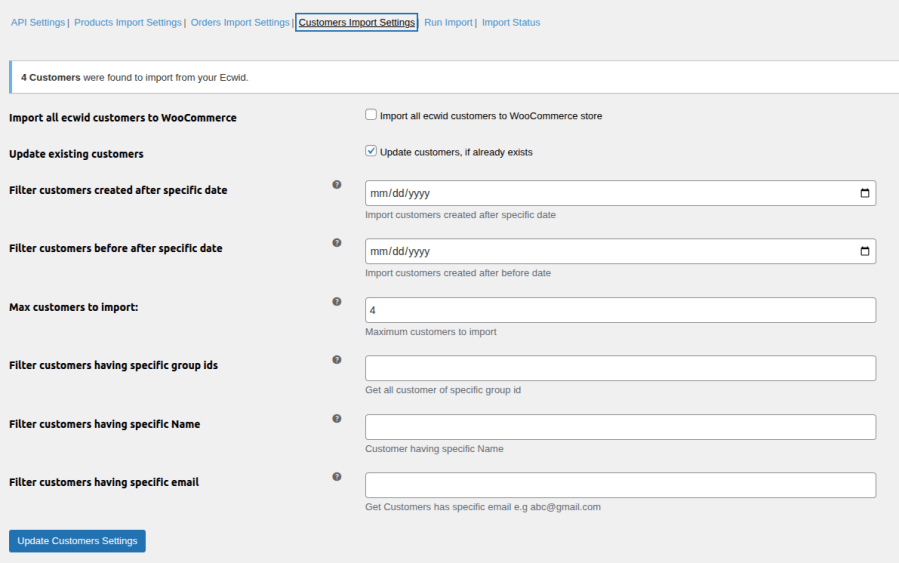Click help icon for specific email filter
Image resolution: width=899 pixels, height=563 pixels.
click(x=337, y=477)
